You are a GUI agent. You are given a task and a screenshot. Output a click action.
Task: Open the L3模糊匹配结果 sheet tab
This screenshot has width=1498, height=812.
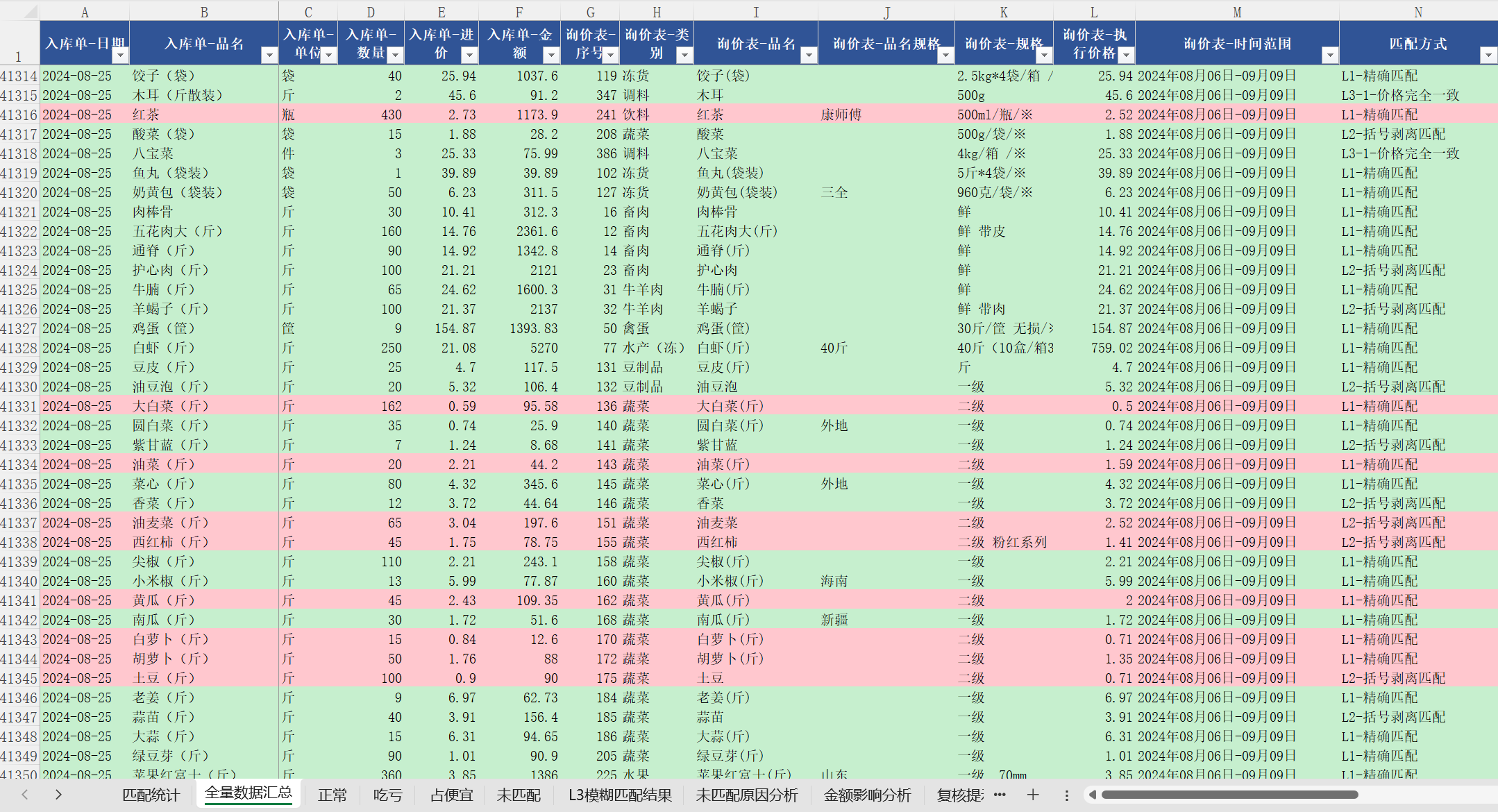point(620,795)
